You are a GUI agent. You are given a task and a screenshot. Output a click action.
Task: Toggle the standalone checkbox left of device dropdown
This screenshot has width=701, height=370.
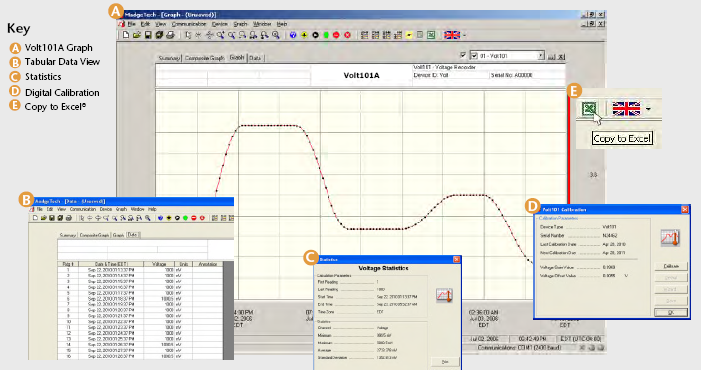point(463,55)
